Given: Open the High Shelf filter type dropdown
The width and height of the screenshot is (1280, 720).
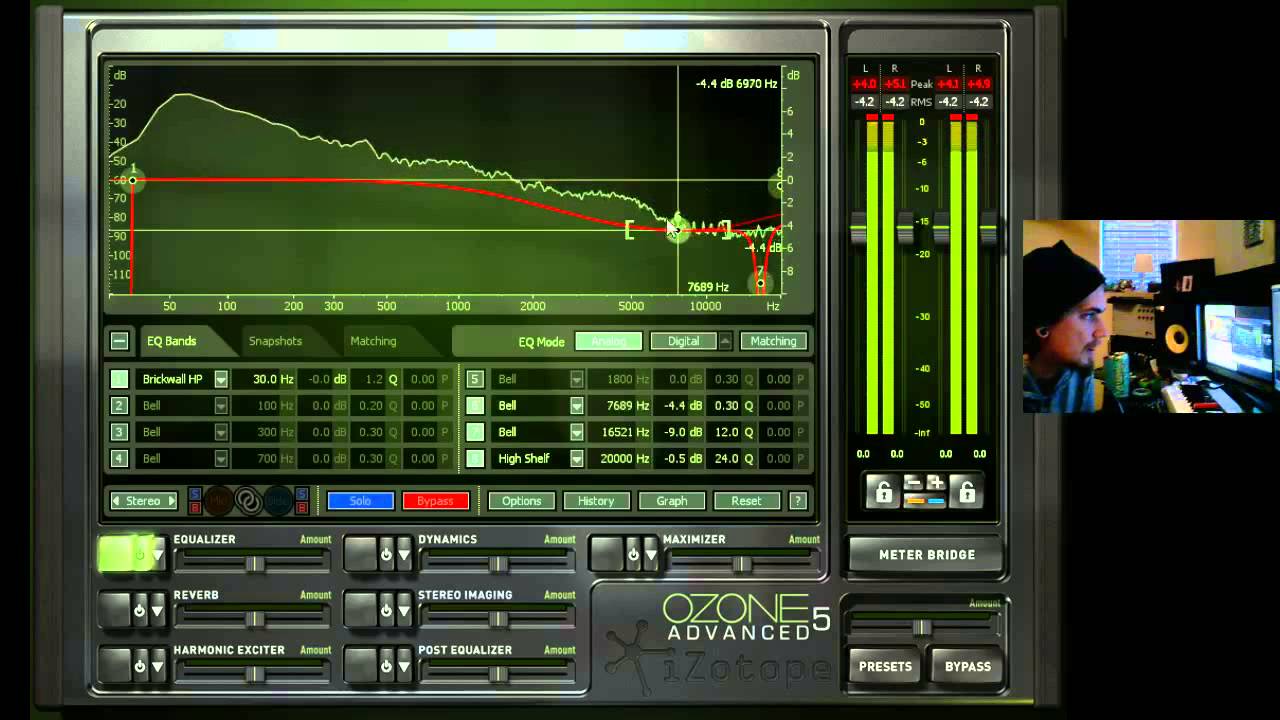Looking at the screenshot, I should pos(576,458).
